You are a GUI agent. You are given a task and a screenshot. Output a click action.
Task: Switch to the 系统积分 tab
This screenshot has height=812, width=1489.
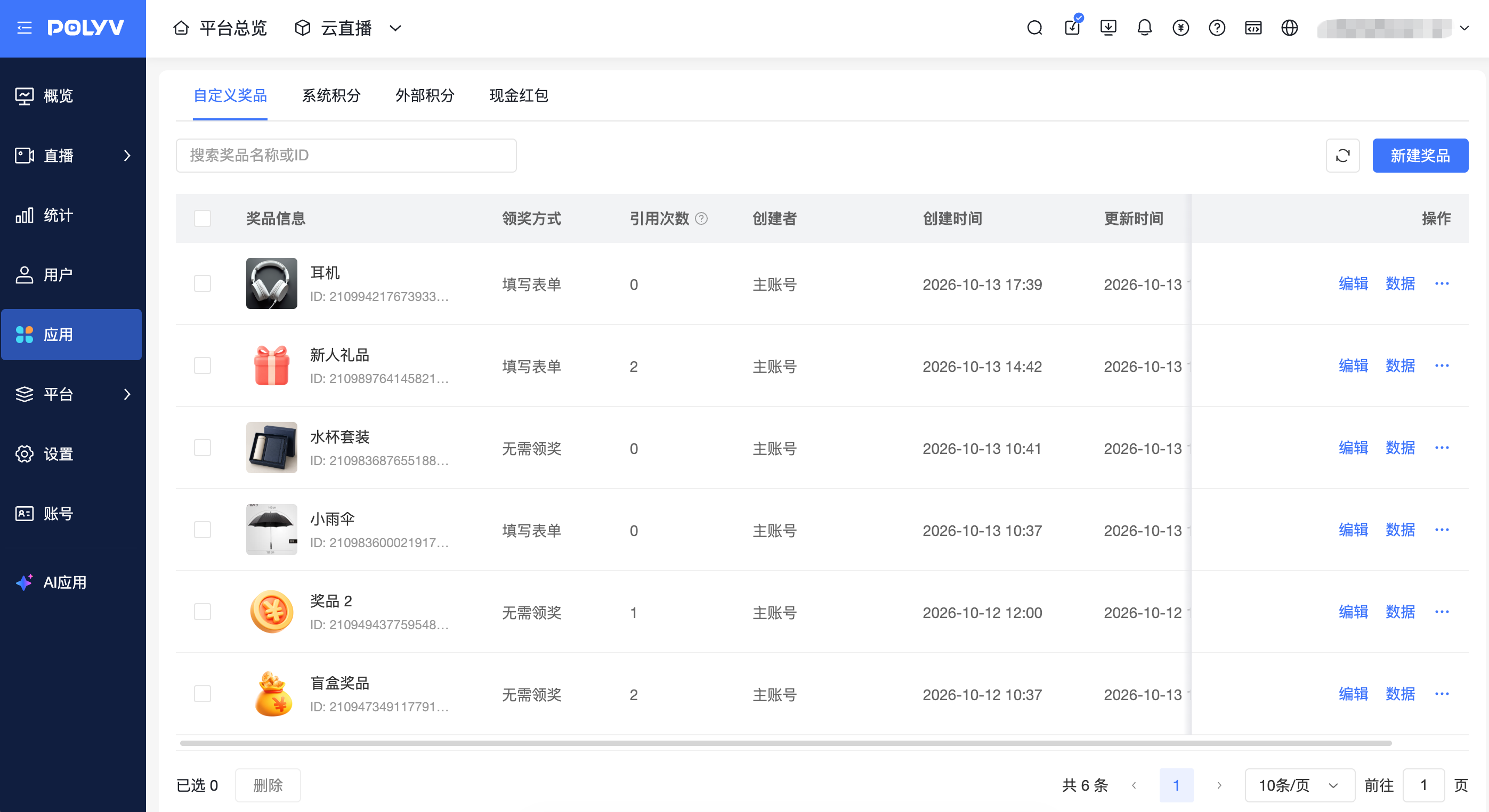click(x=331, y=95)
